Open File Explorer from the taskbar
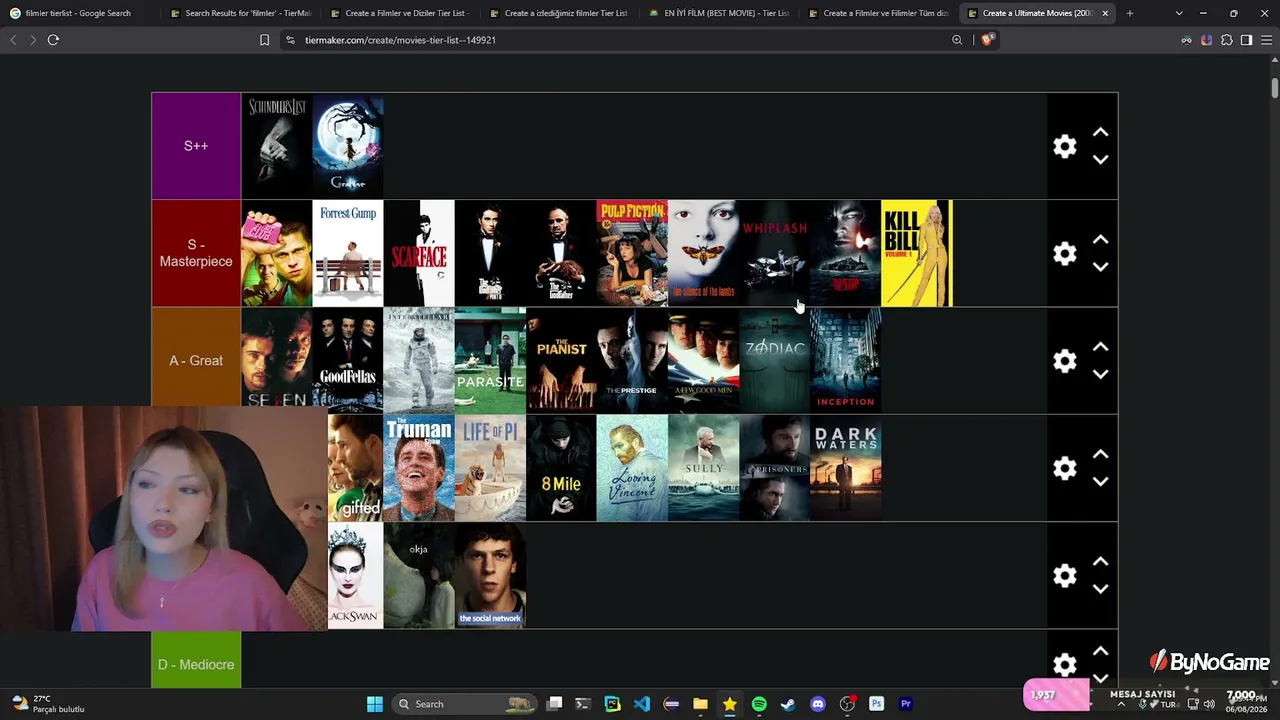 pos(700,704)
